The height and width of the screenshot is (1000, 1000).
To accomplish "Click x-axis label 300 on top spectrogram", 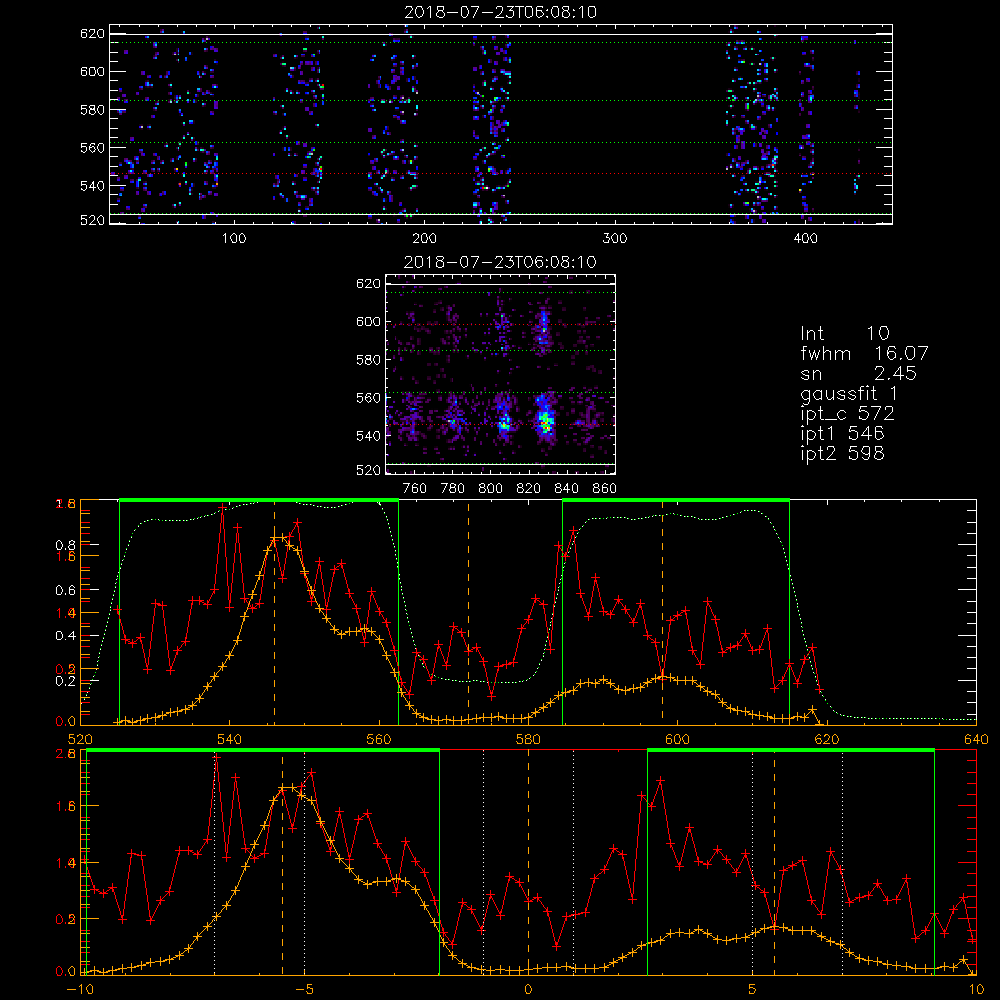I will [x=615, y=239].
